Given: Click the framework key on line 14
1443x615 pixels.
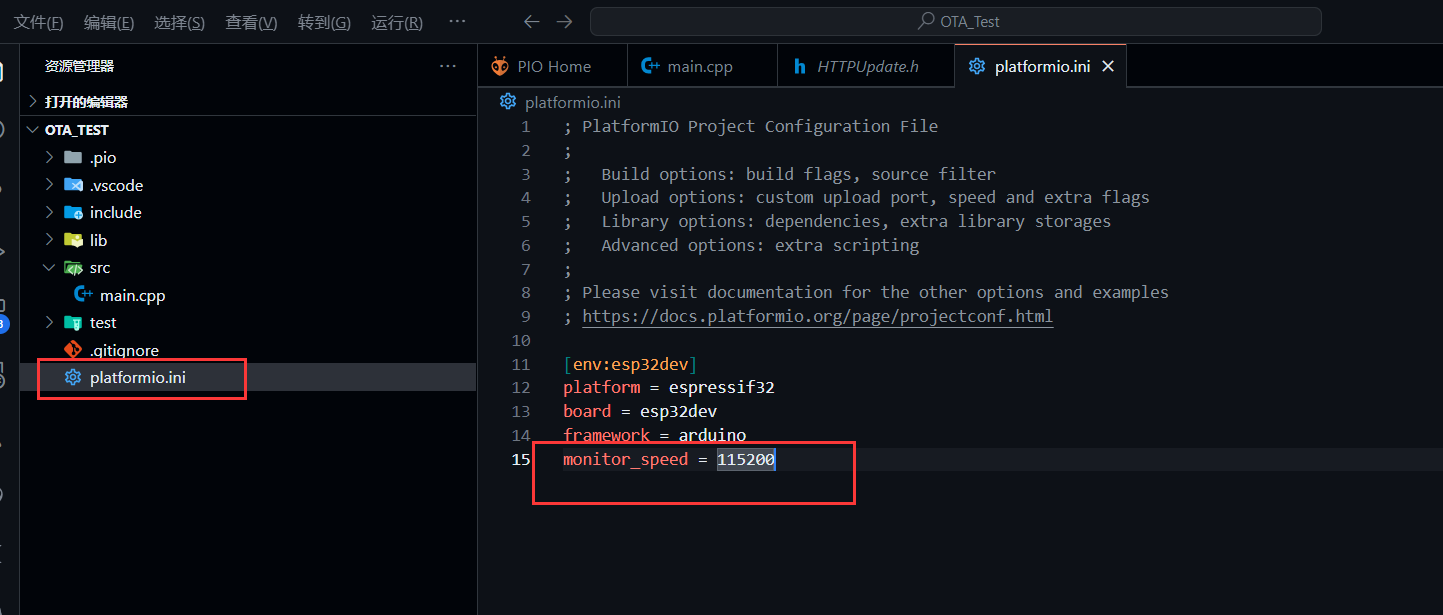Looking at the screenshot, I should tap(606, 436).
